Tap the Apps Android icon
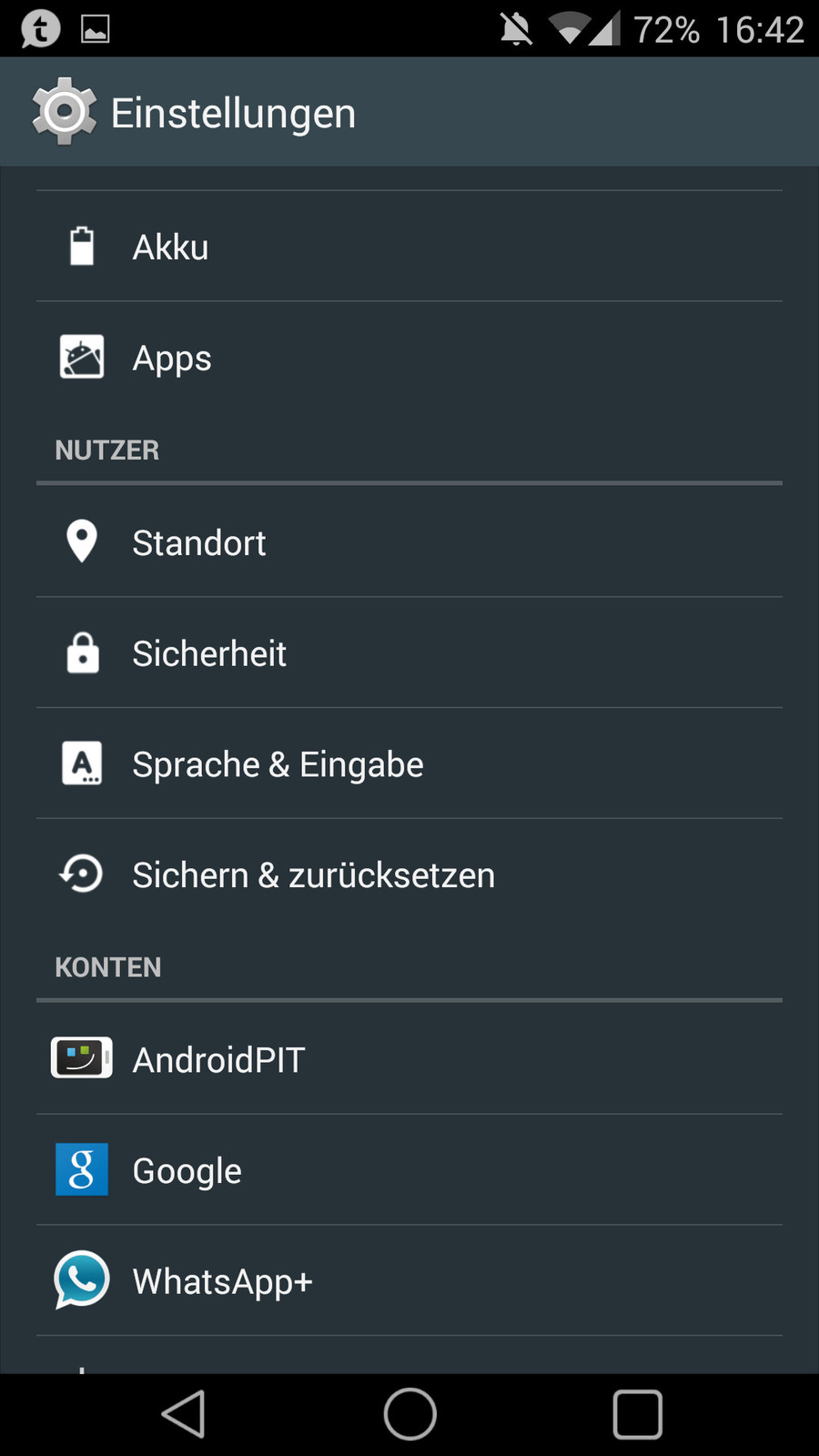This screenshot has height=1456, width=819. (82, 358)
